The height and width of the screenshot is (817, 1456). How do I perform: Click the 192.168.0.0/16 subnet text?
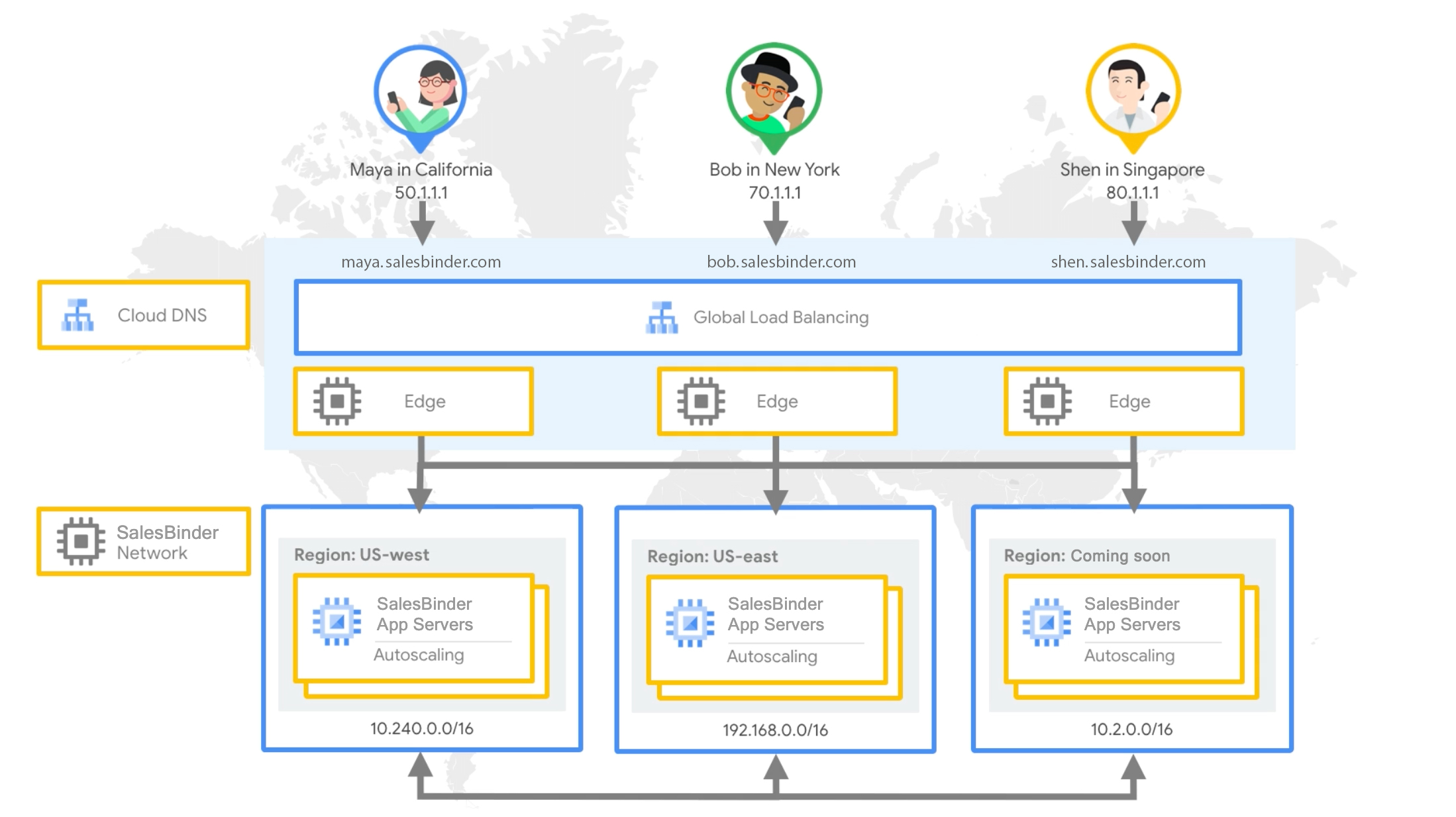(775, 730)
